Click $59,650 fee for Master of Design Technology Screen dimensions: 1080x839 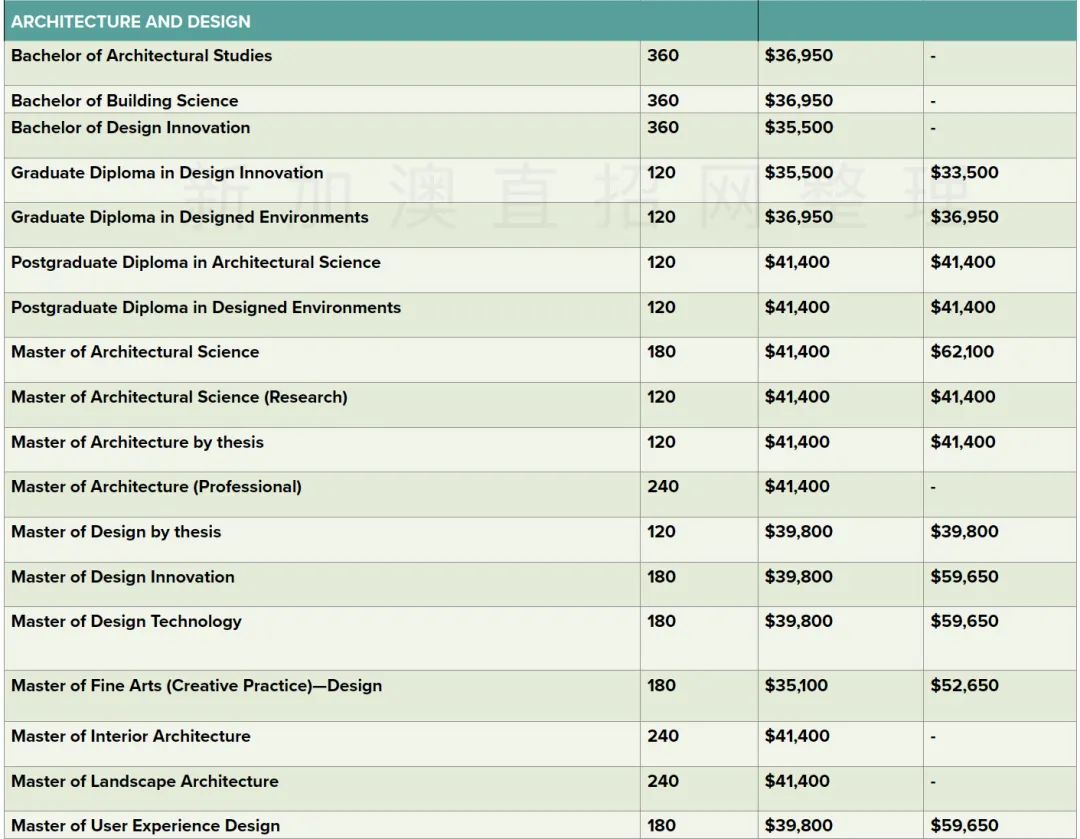(x=964, y=621)
